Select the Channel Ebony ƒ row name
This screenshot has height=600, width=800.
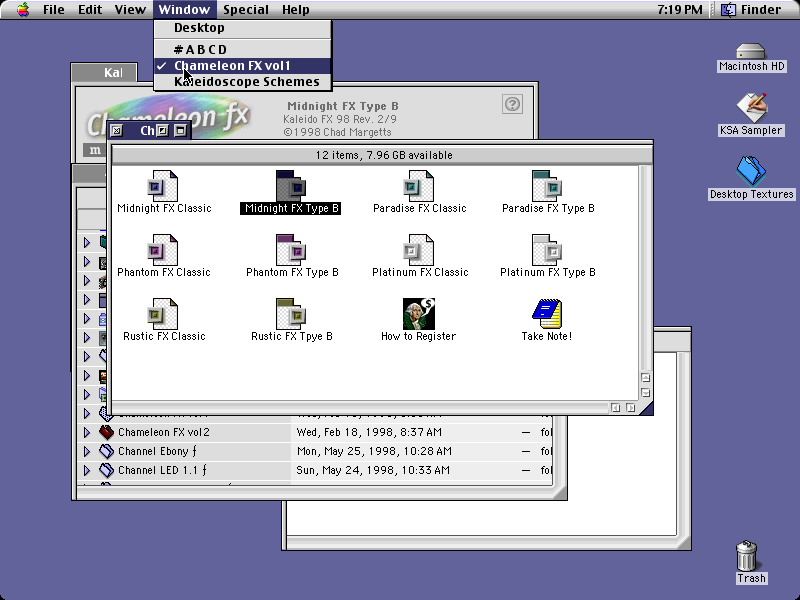(158, 451)
